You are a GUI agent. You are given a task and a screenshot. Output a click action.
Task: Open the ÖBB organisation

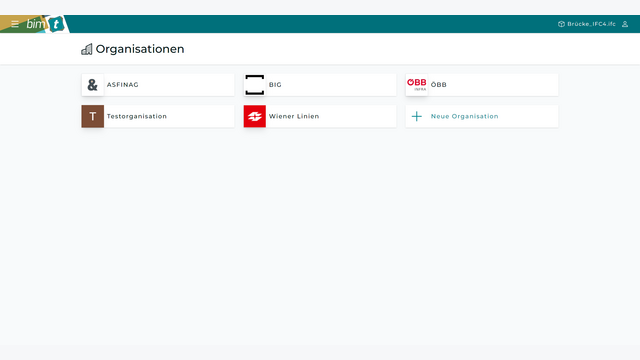[482, 85]
